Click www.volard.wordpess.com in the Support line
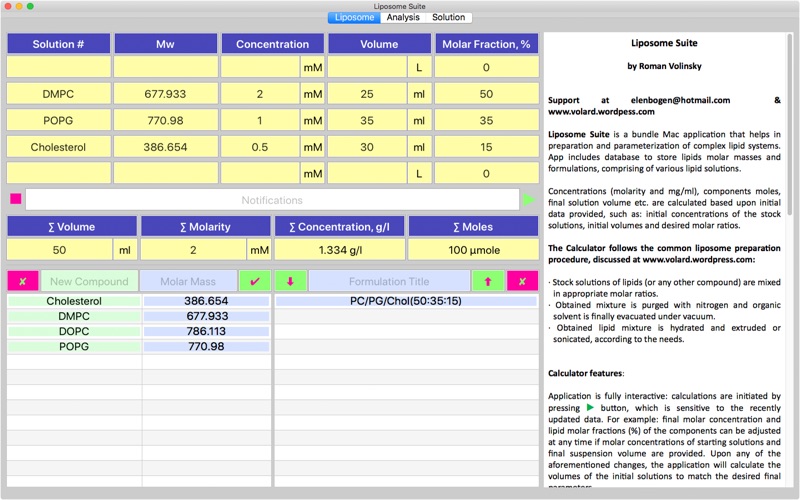This screenshot has height=500, width=800. (x=601, y=111)
